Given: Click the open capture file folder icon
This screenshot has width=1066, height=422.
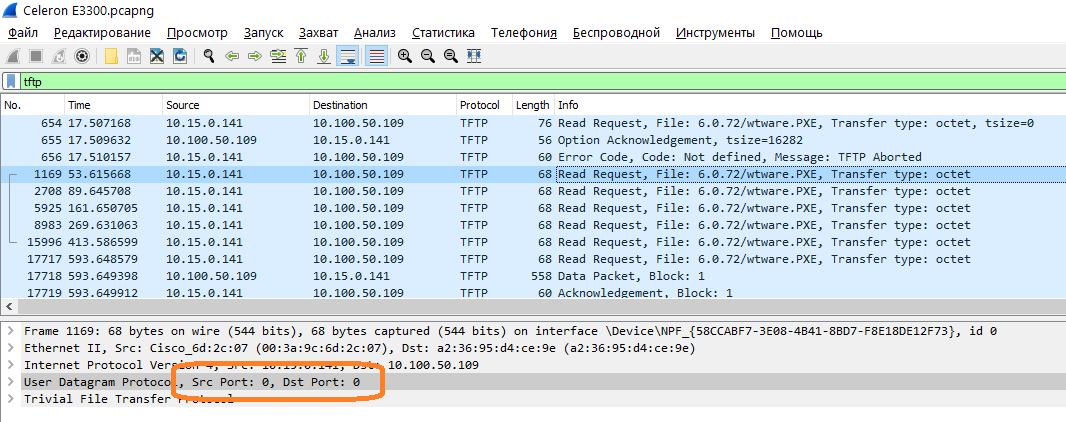Looking at the screenshot, I should click(x=109, y=56).
